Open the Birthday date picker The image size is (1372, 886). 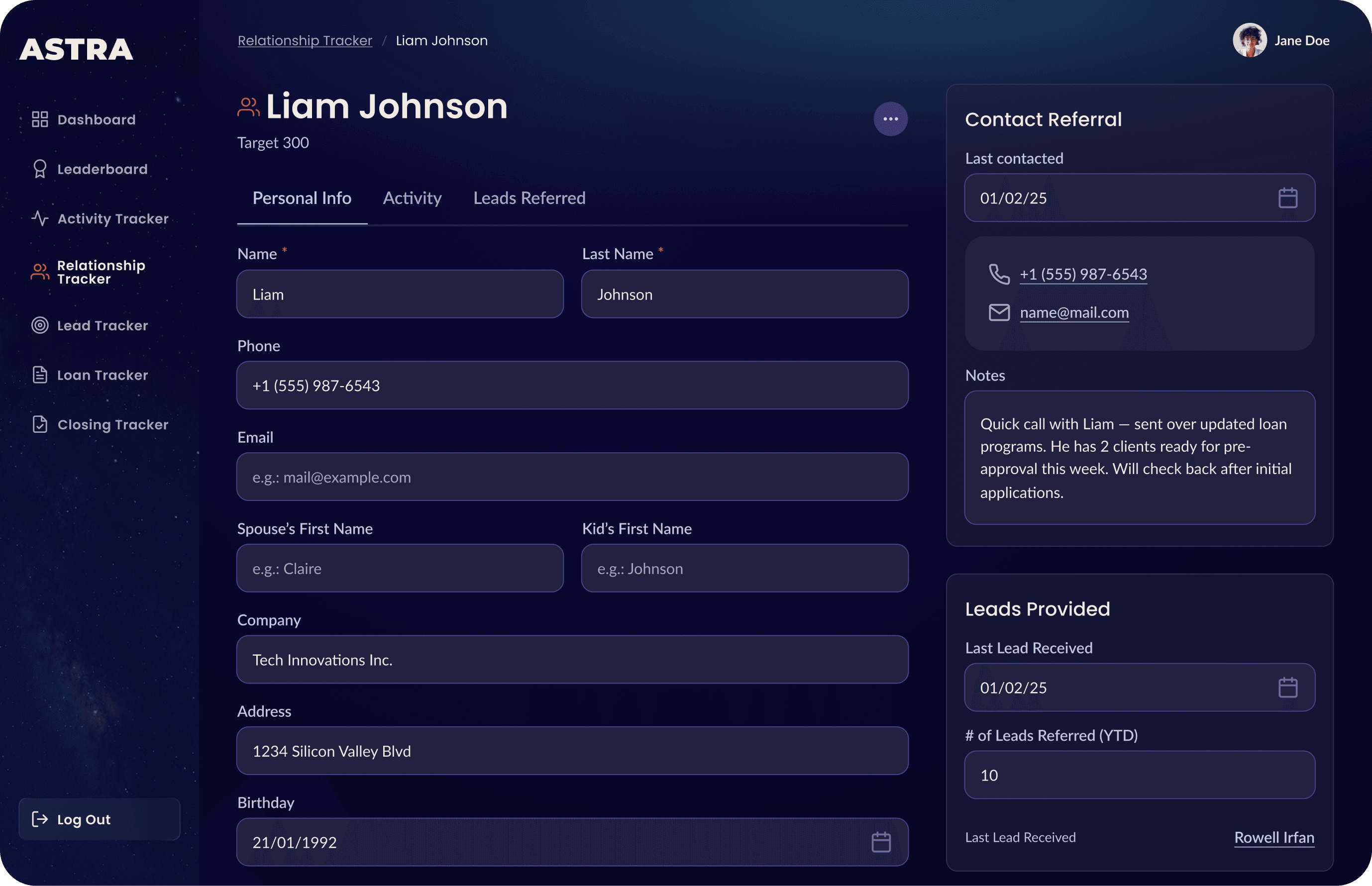(x=882, y=842)
